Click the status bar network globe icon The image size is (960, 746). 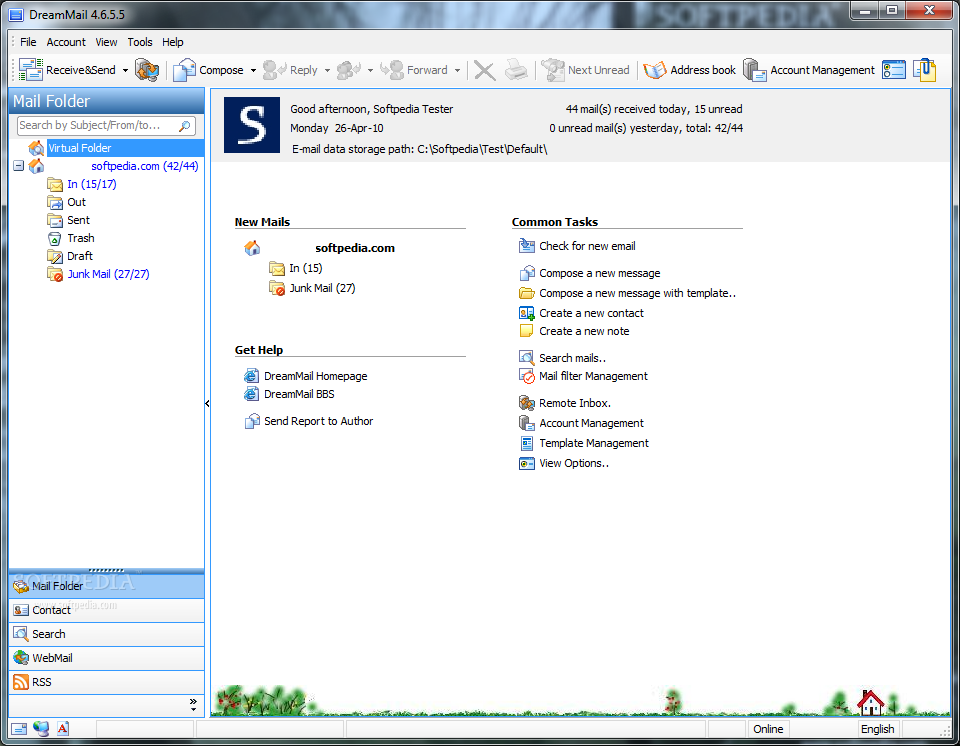pos(41,728)
